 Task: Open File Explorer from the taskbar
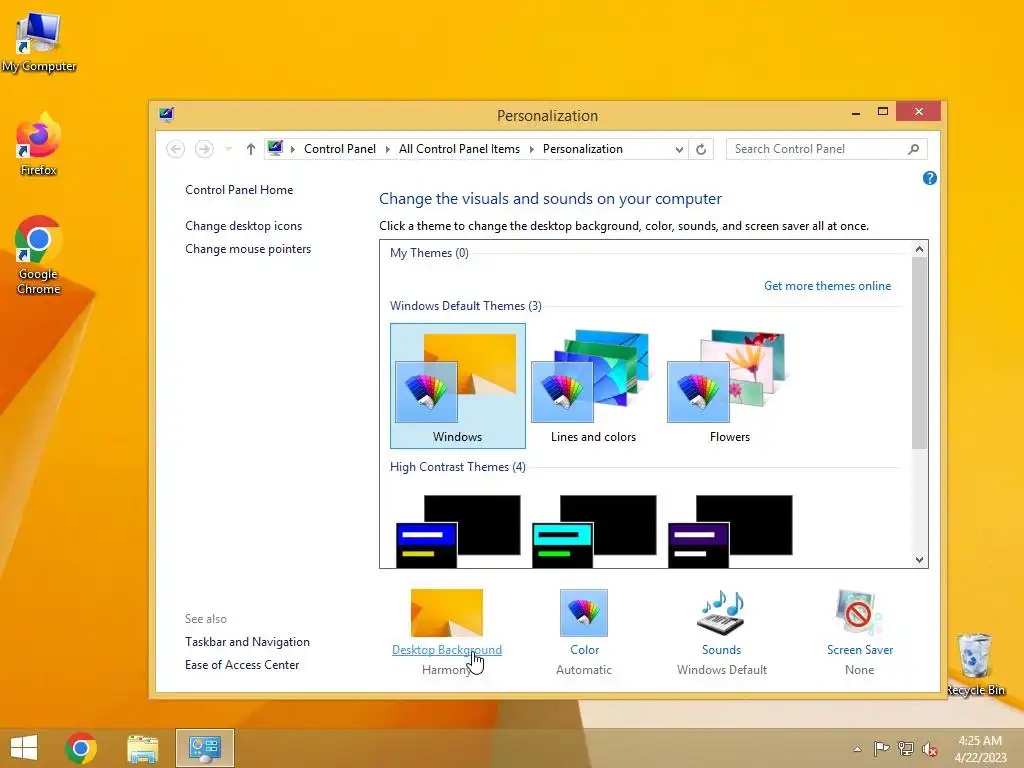(x=142, y=748)
